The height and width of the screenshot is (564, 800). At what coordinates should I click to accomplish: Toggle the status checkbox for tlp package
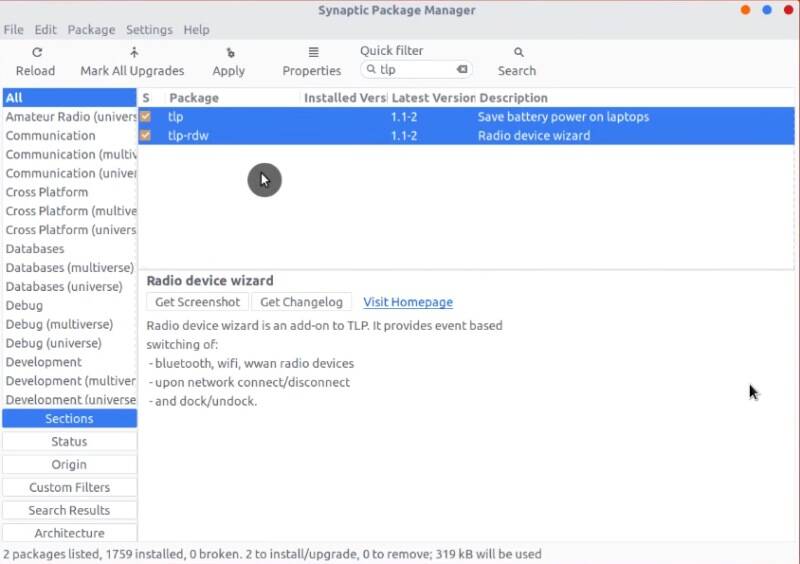tap(146, 116)
